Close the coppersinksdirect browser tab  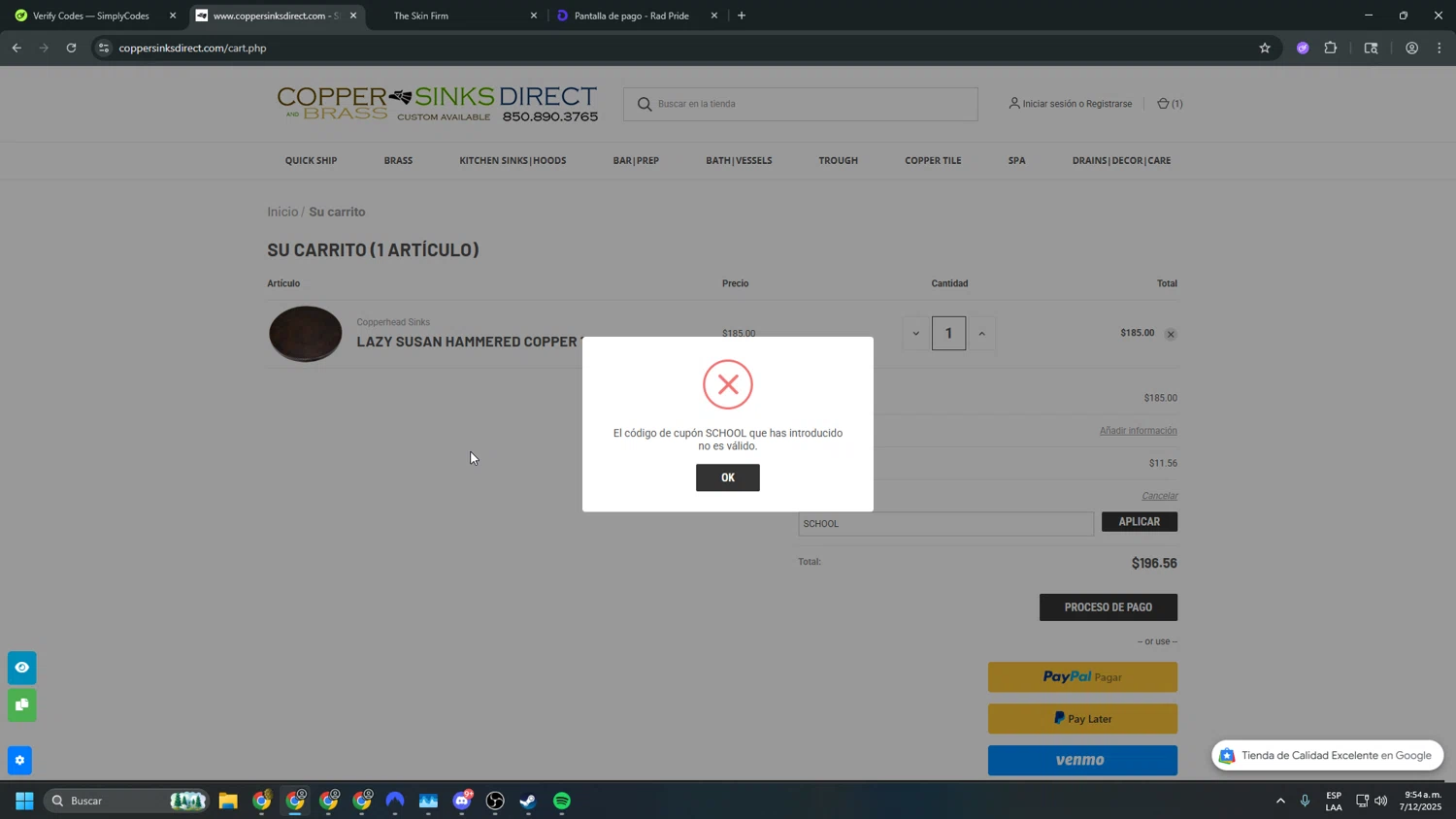tap(353, 16)
